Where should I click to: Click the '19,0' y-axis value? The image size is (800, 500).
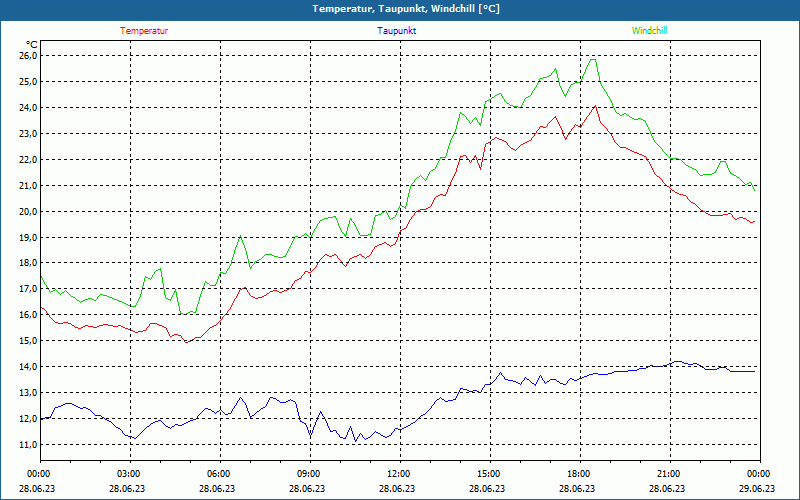point(28,237)
